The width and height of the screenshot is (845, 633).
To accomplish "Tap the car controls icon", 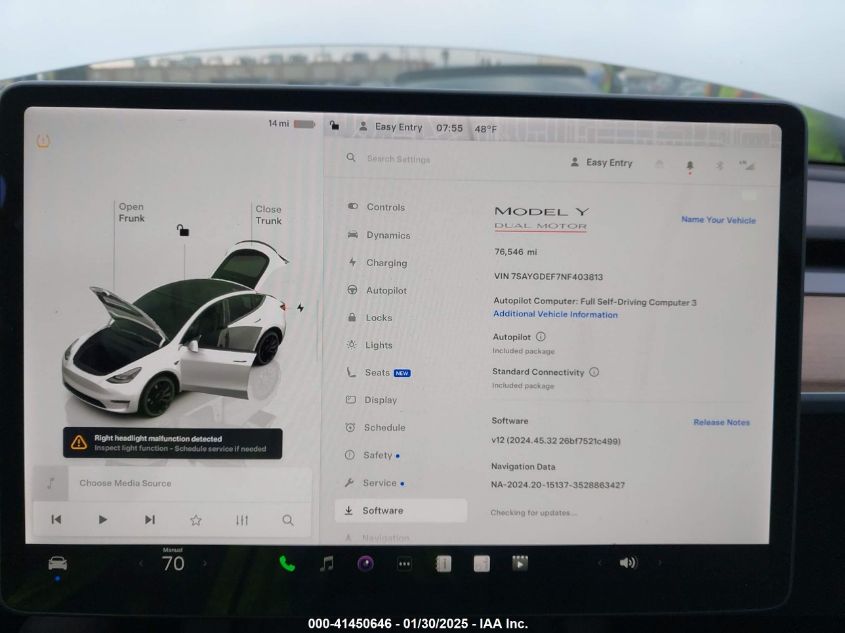I will (58, 563).
